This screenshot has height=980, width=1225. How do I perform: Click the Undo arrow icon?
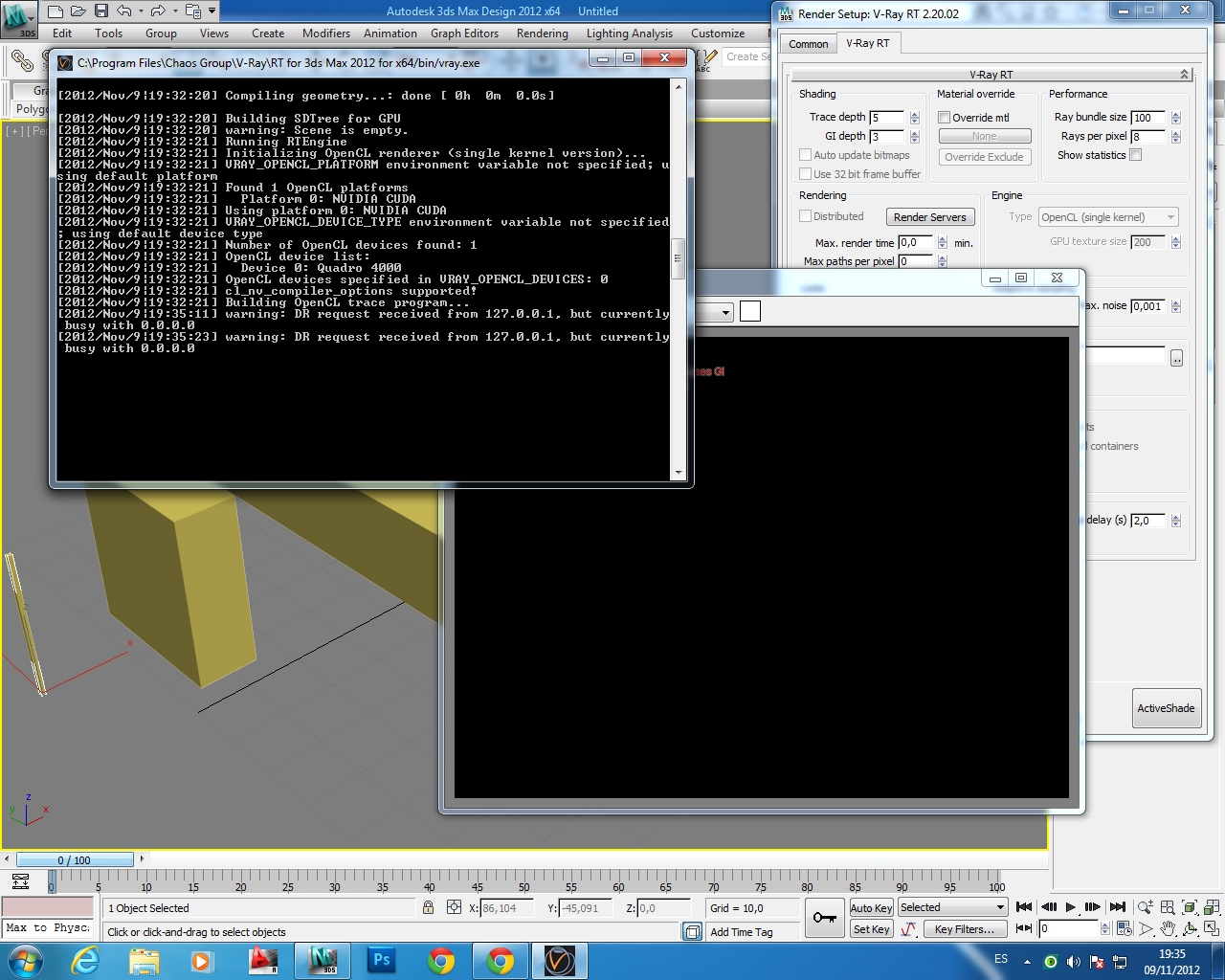click(x=124, y=11)
